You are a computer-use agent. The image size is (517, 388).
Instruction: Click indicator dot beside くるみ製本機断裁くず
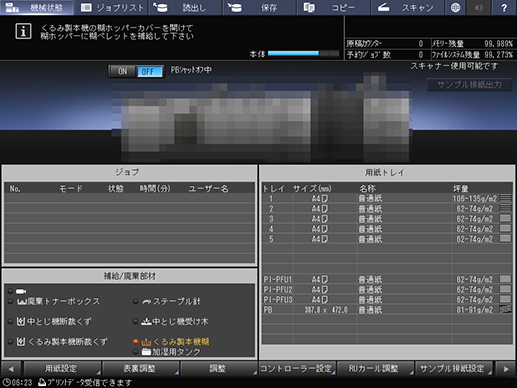pos(11,342)
